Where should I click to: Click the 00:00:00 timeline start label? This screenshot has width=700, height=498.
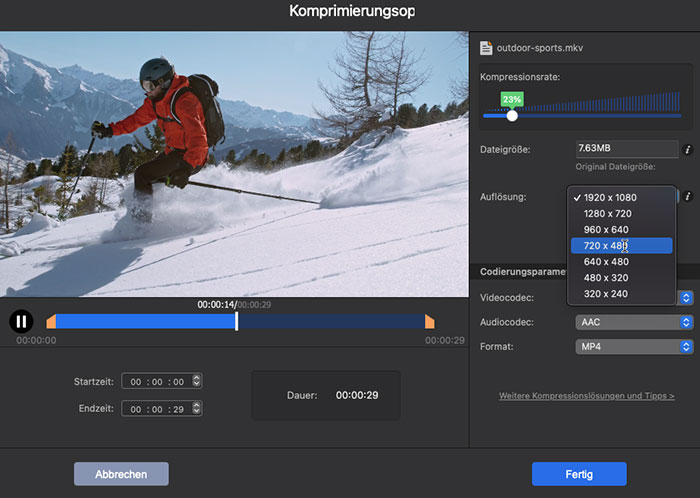coord(36,340)
